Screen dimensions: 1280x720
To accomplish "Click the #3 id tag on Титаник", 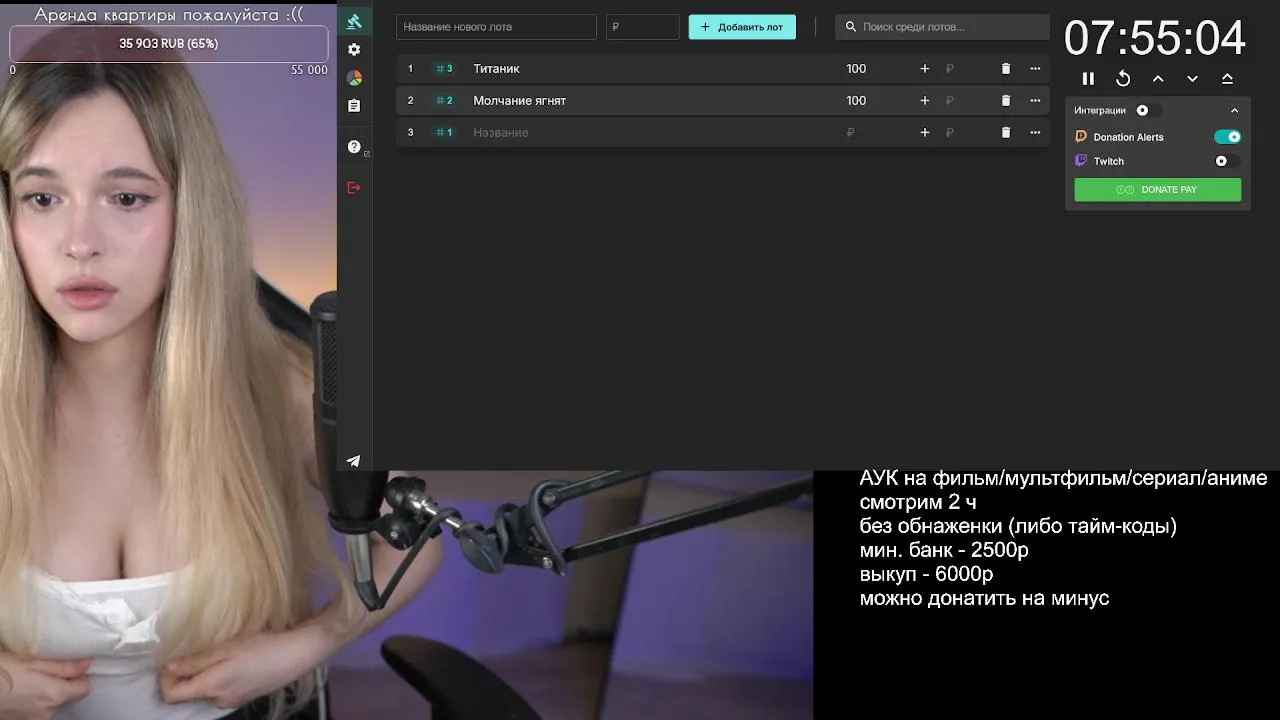I will 444,69.
